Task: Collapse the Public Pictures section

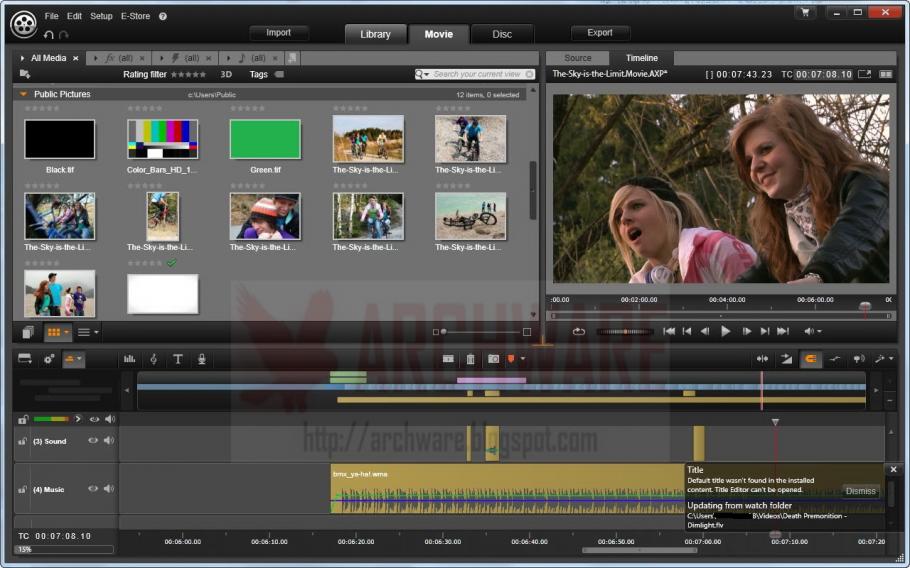Action: [x=24, y=94]
